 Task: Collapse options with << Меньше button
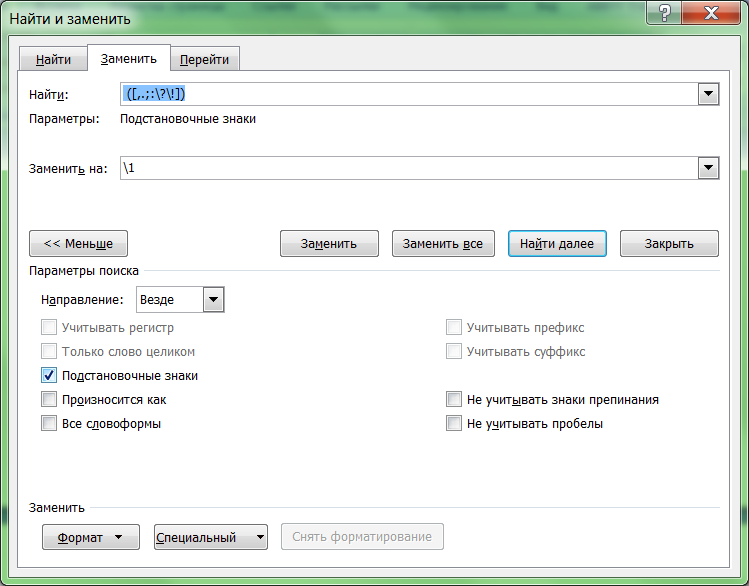point(78,244)
